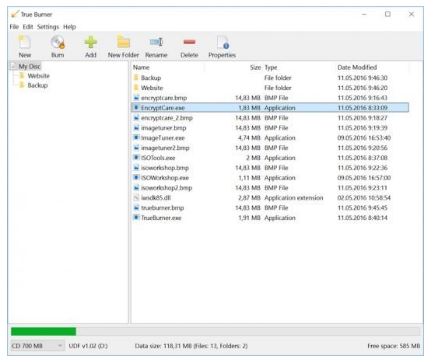Screen dimensions: 433x362
Task: Select the ImageTuner.exe file name
Action: click(x=163, y=138)
